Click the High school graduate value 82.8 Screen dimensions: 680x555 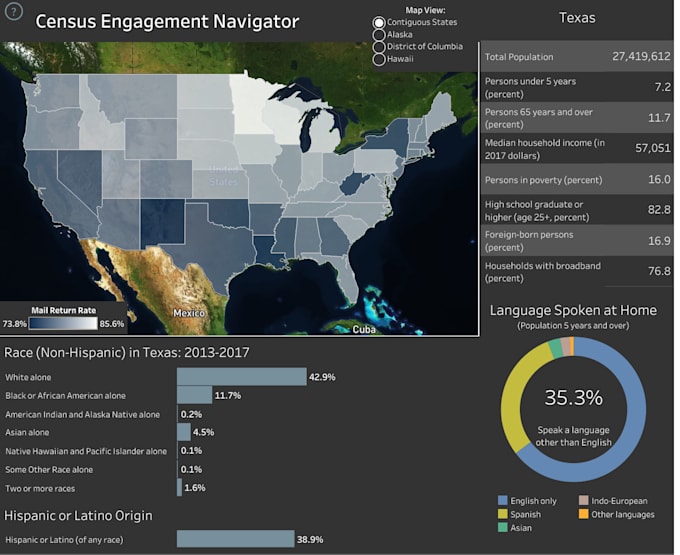659,210
